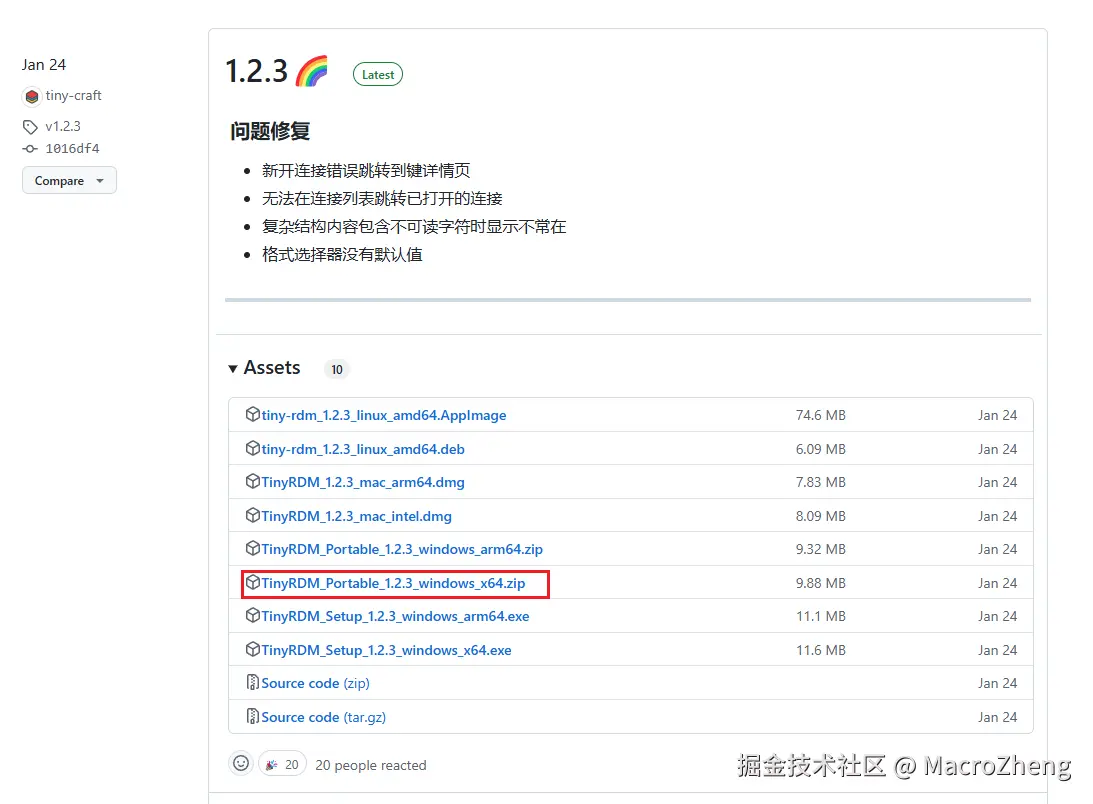
Task: Click file icon for Source code (tar.gz)
Action: (252, 716)
